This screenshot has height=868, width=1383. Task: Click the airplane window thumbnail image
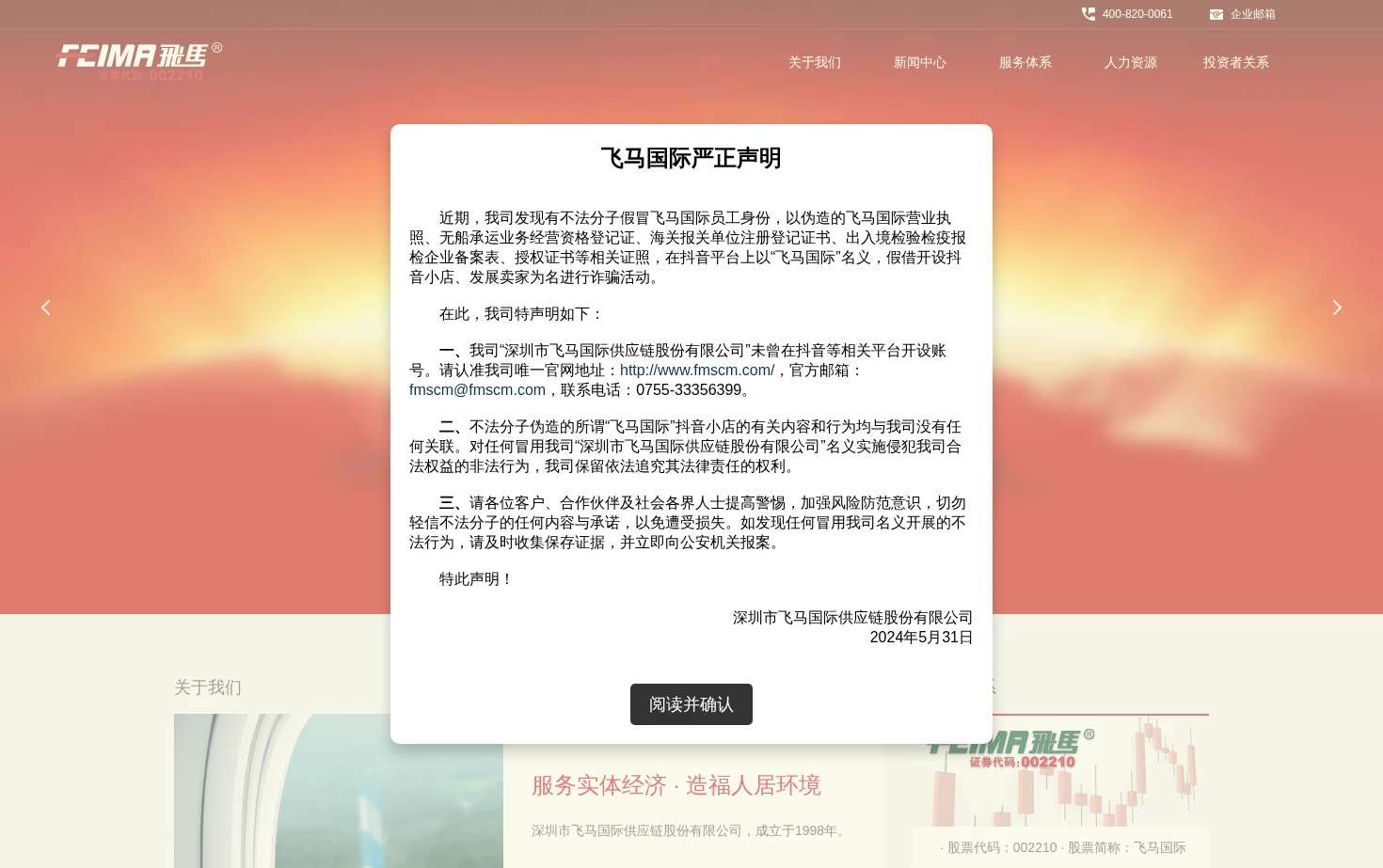click(339, 791)
